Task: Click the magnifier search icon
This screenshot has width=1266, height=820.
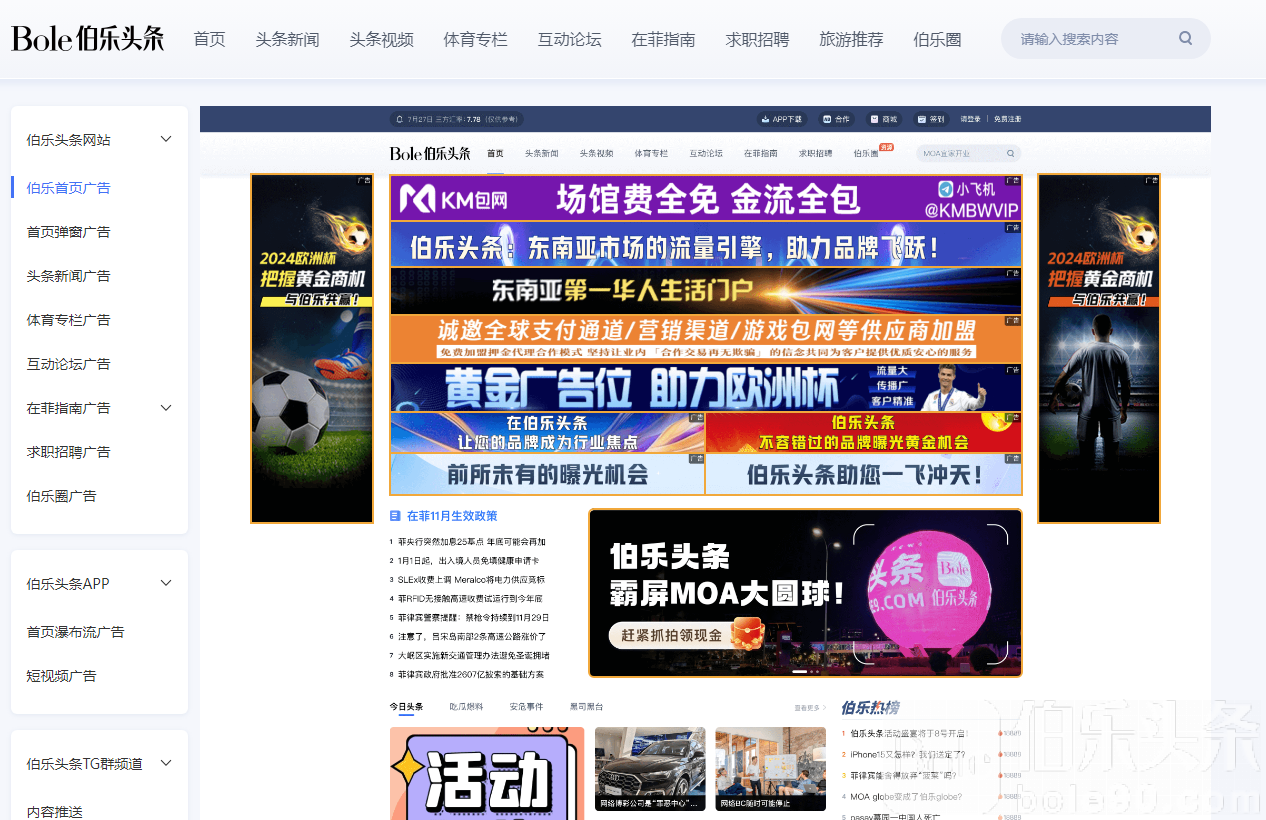Action: pos(1185,39)
